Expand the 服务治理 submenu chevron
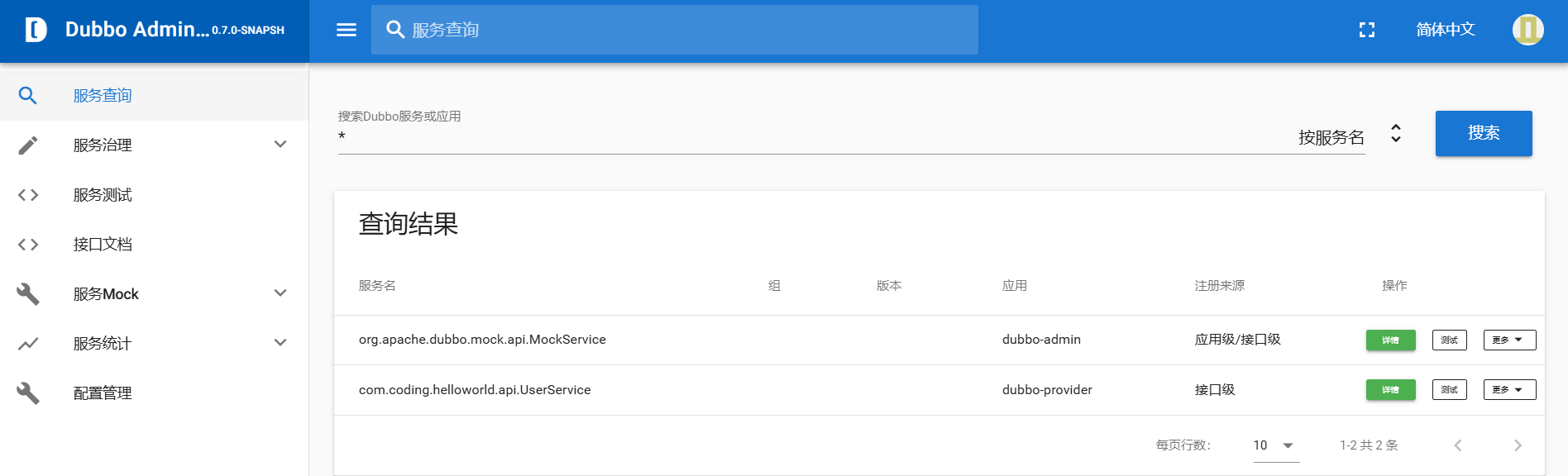Viewport: 1568px width, 476px height. click(280, 145)
